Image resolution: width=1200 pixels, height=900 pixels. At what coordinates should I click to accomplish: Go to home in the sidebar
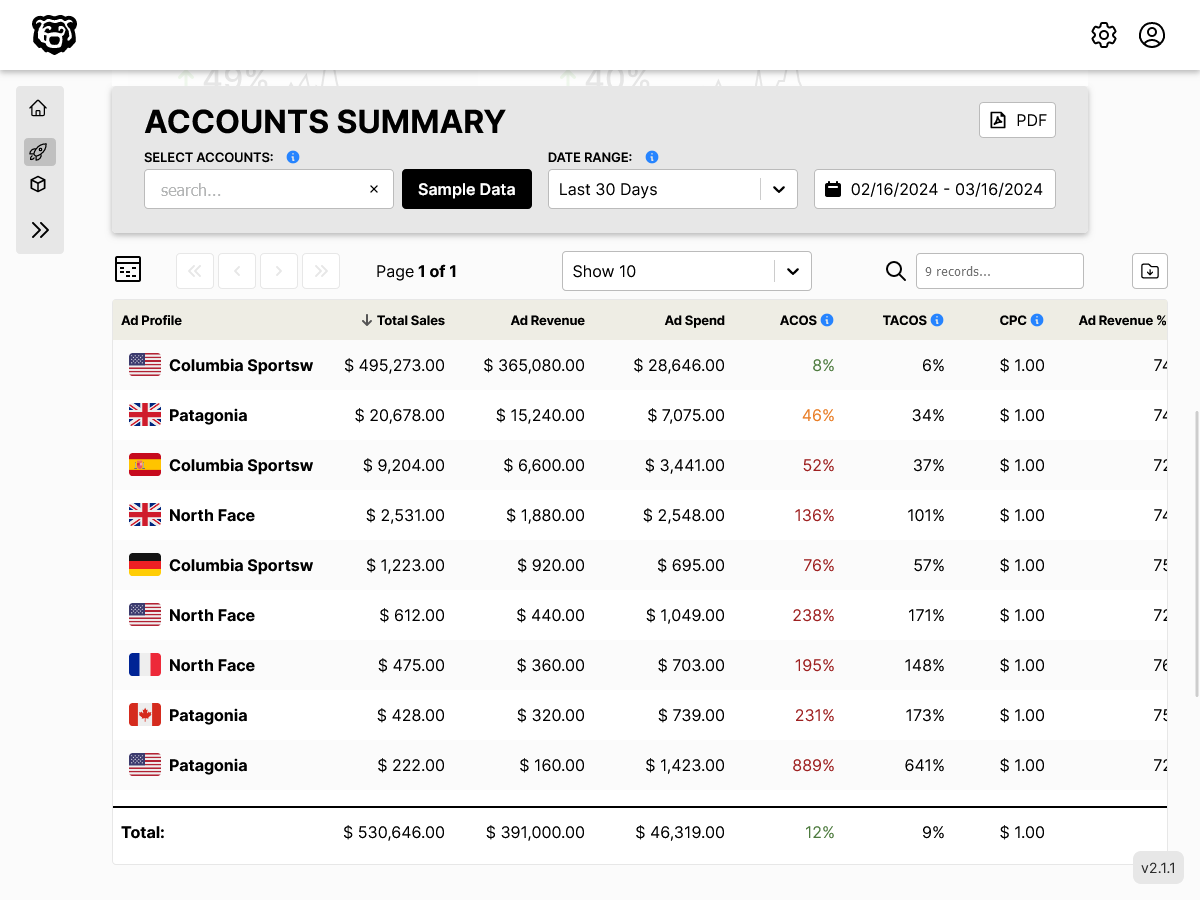click(x=39, y=108)
